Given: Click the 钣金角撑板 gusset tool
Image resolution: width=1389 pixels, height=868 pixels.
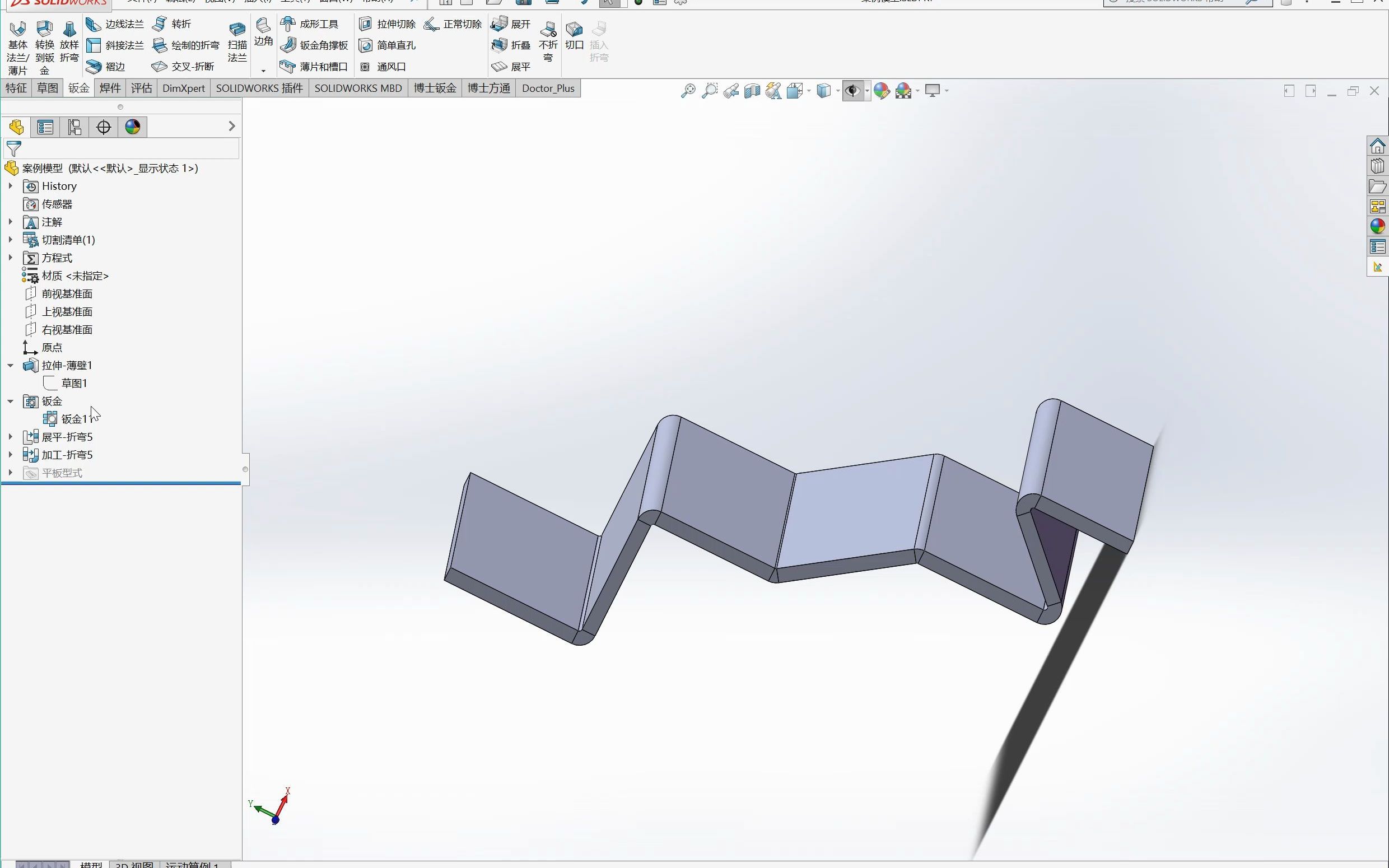Looking at the screenshot, I should pos(315,45).
